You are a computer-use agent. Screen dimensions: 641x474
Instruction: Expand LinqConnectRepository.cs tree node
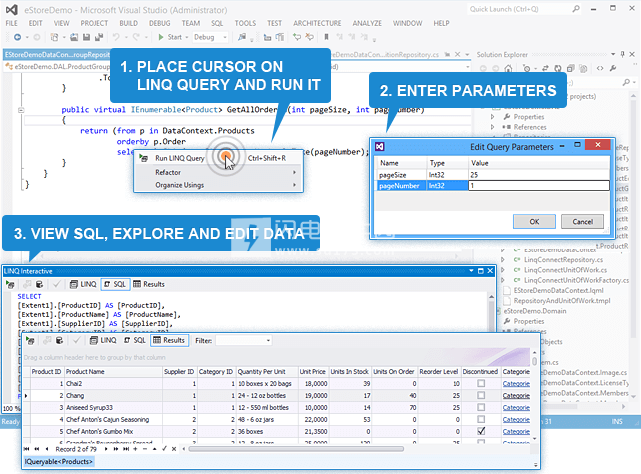503,260
